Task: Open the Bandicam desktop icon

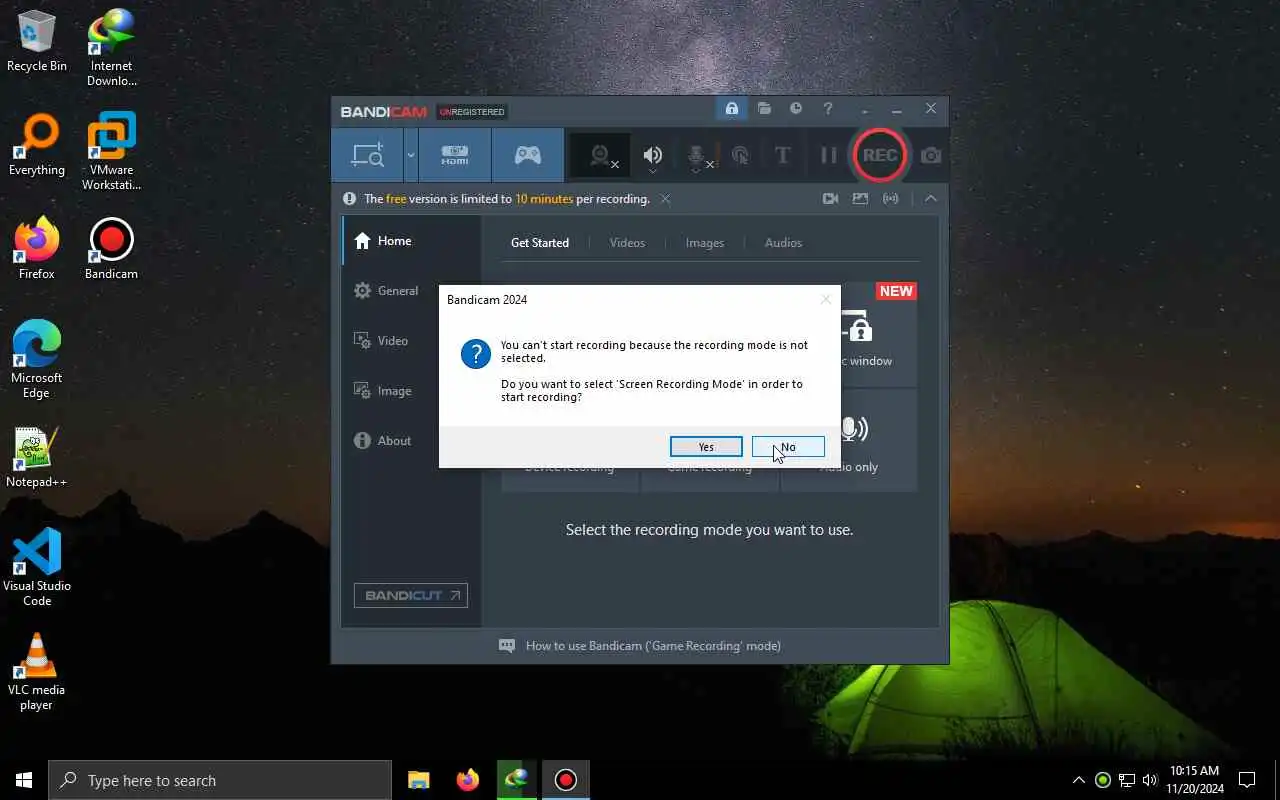Action: click(111, 249)
